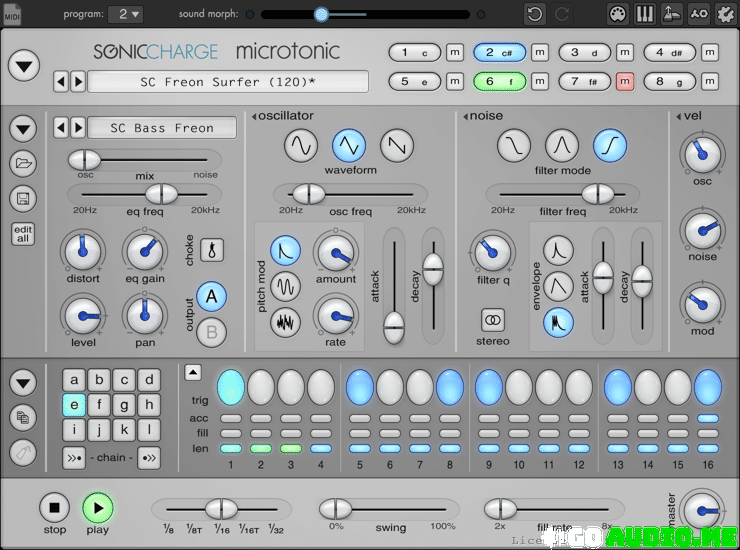
Task: Select sine pitch mod mode icon
Action: pyautogui.click(x=286, y=286)
